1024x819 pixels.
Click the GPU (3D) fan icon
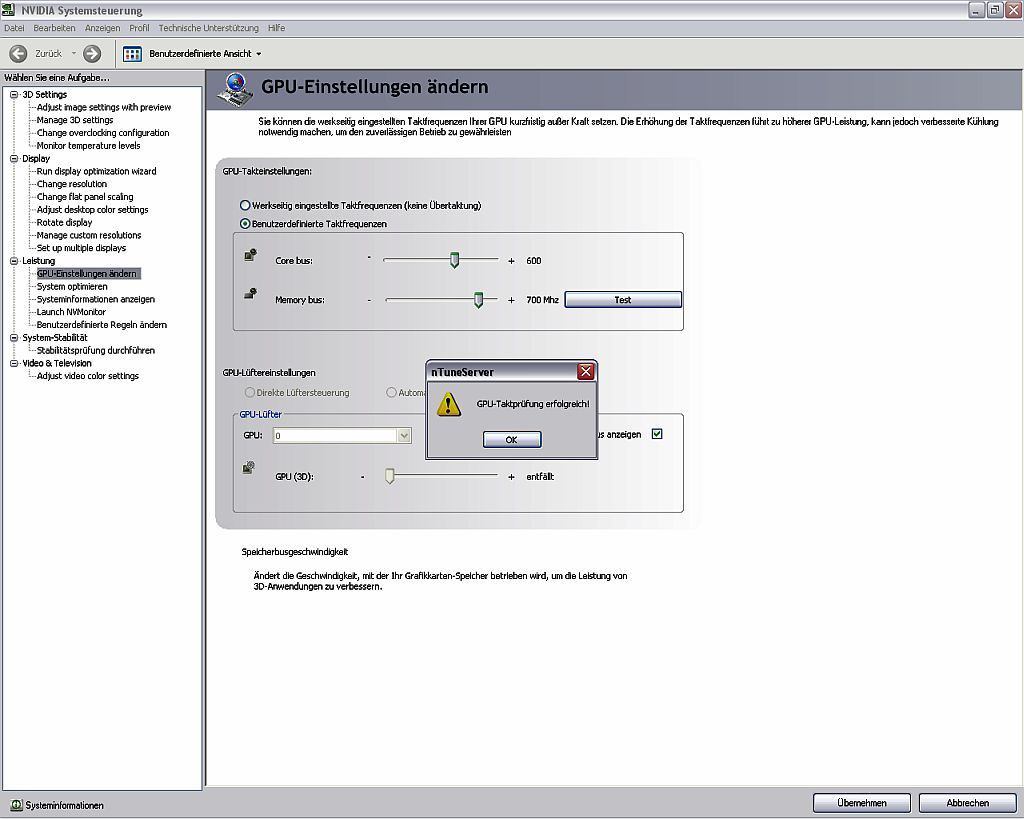pyautogui.click(x=248, y=468)
